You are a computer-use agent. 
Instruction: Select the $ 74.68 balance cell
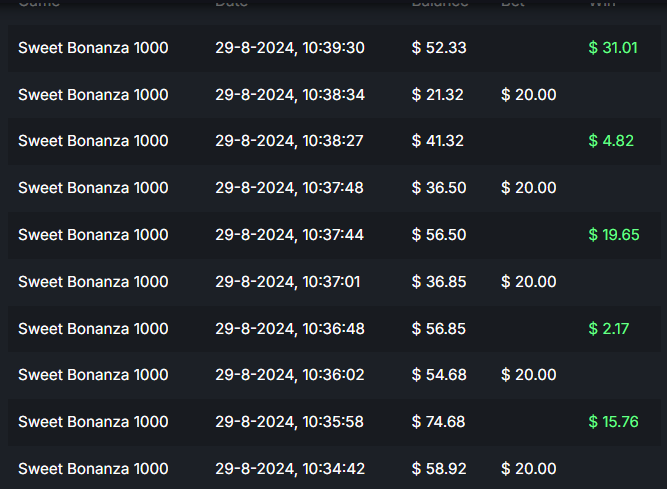[x=439, y=422]
